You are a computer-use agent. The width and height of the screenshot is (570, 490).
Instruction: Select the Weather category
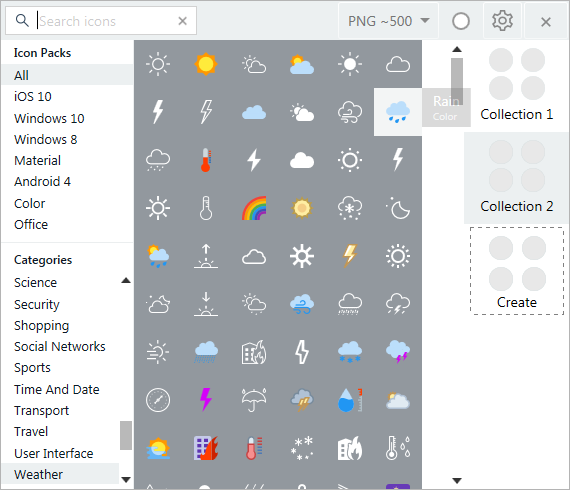click(x=60, y=474)
